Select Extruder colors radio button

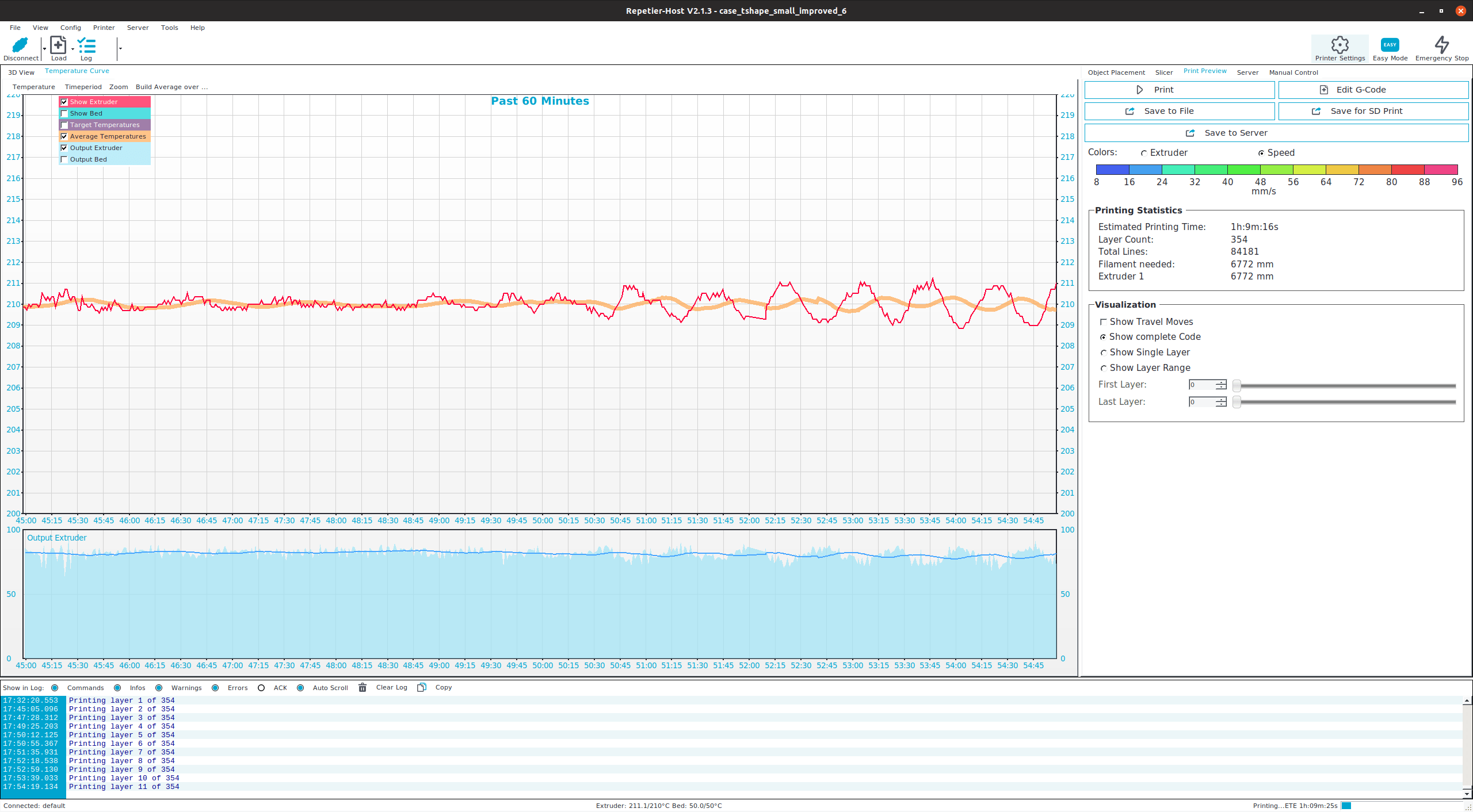pos(1144,153)
